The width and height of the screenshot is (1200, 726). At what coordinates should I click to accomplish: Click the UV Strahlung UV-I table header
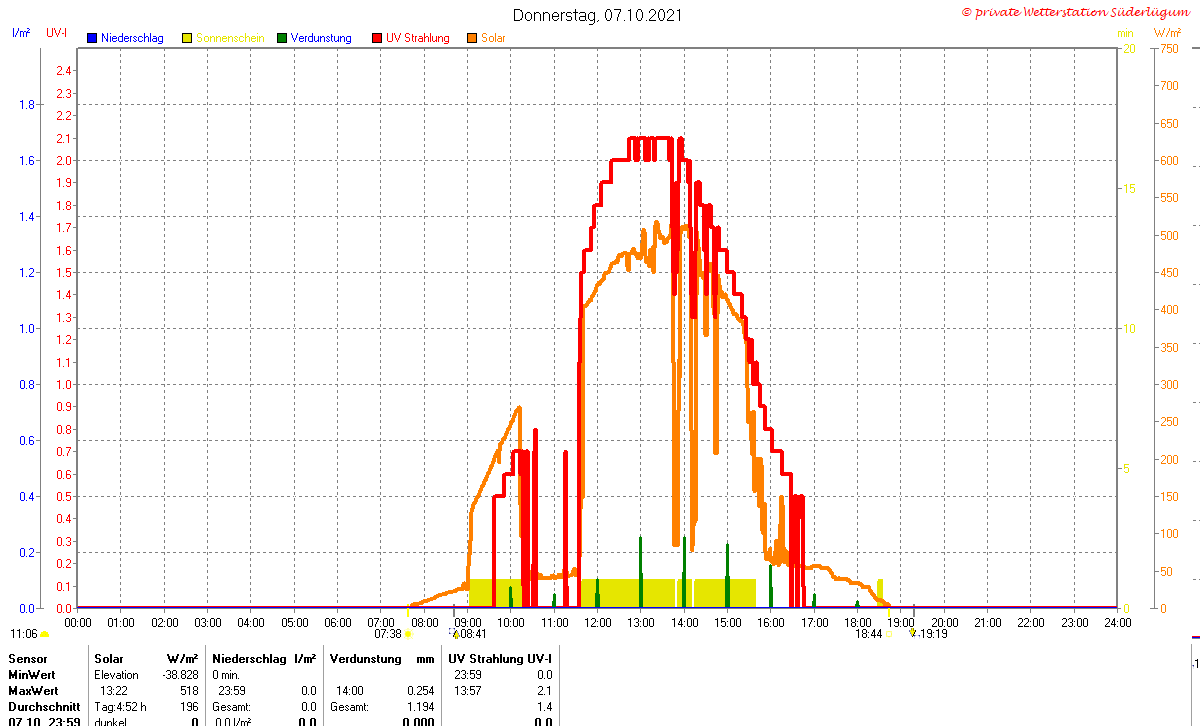coord(500,659)
